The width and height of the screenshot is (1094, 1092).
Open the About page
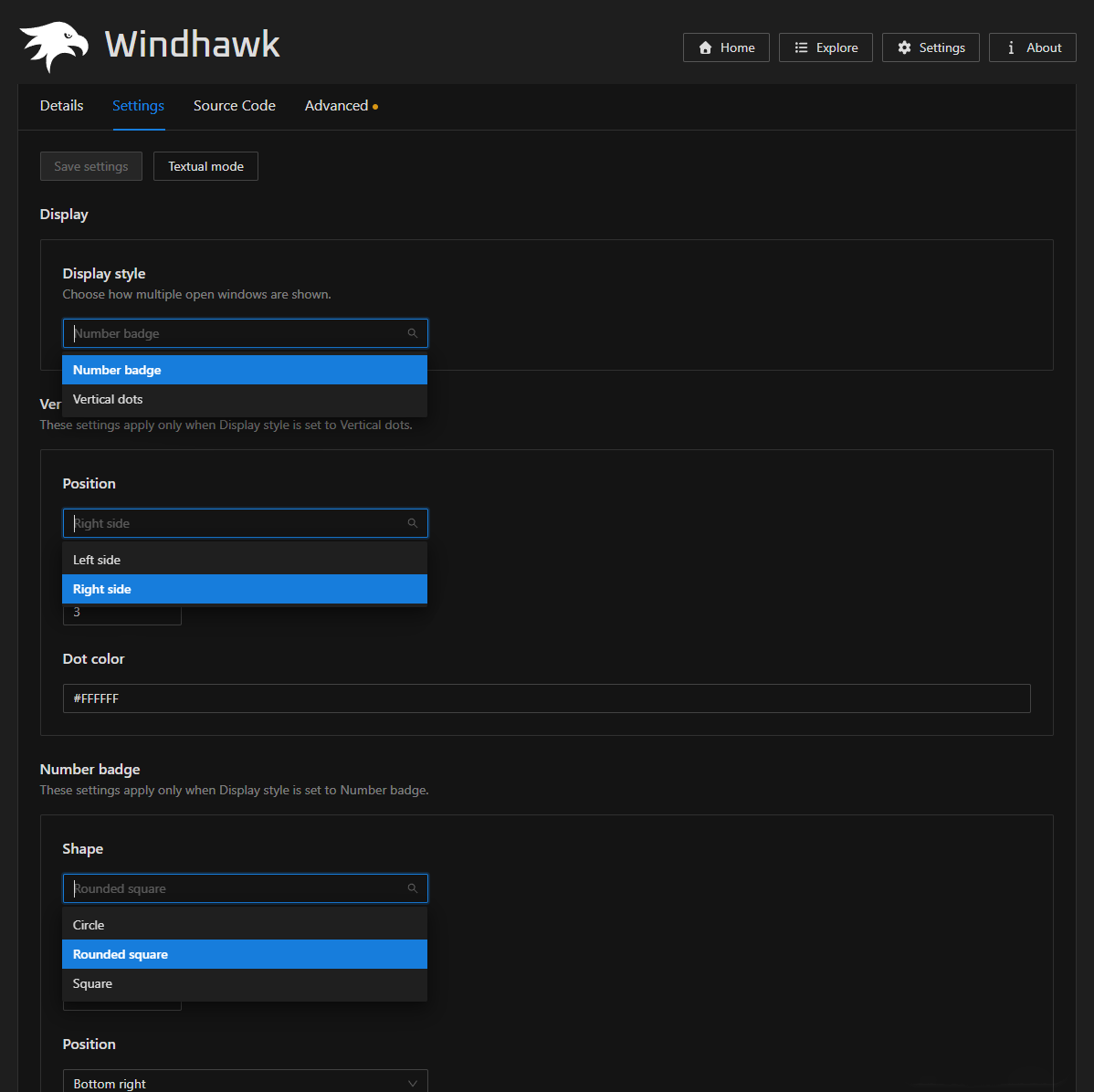tap(1032, 47)
